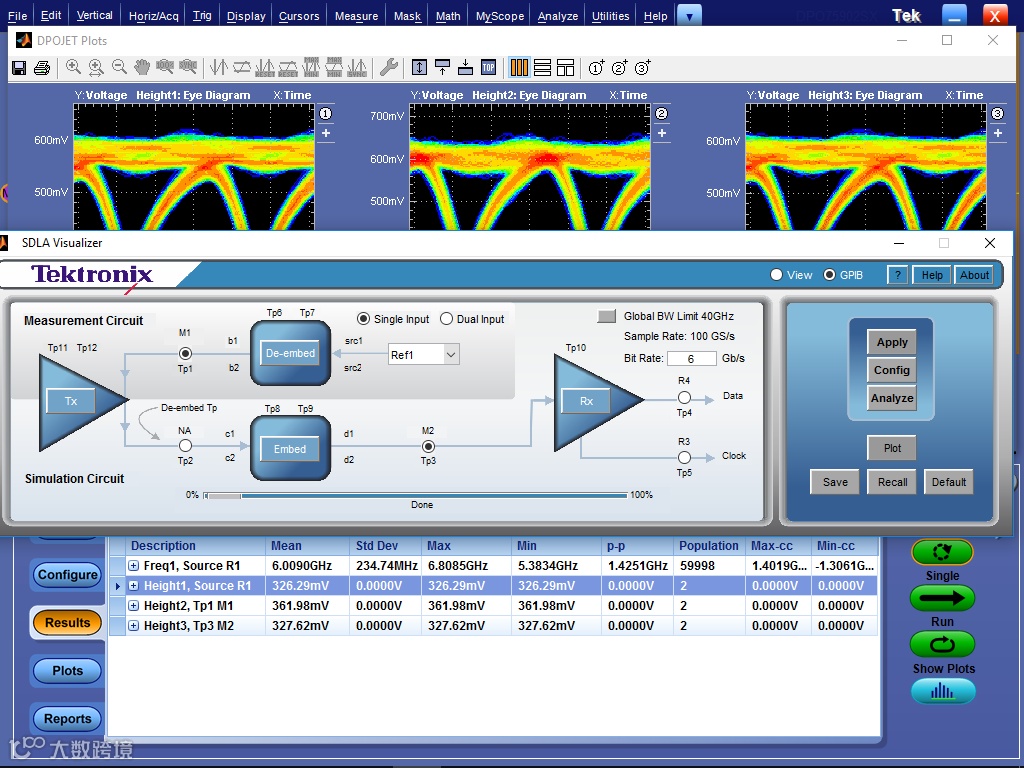Select the Tp5 Clock test point radio
1024x768 pixels.
(684, 457)
